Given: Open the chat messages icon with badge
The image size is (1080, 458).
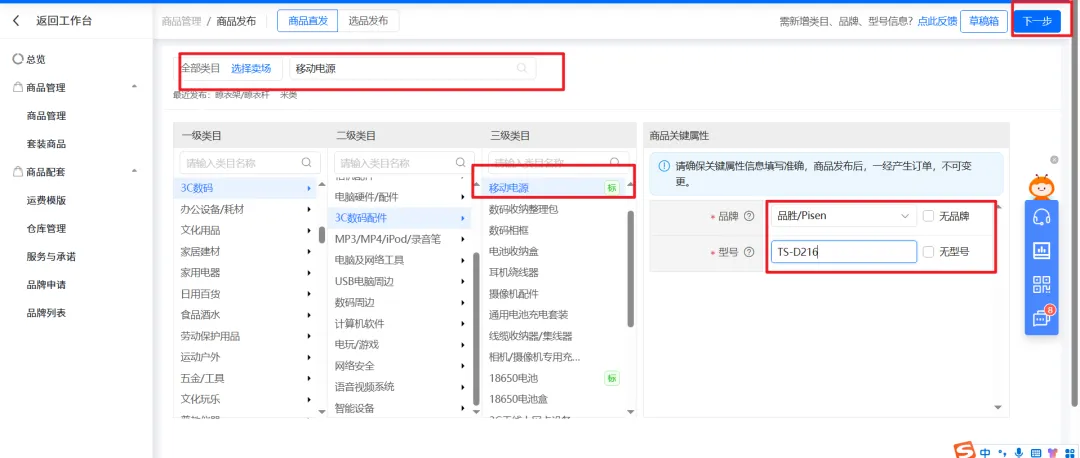Looking at the screenshot, I should pos(1041,318).
